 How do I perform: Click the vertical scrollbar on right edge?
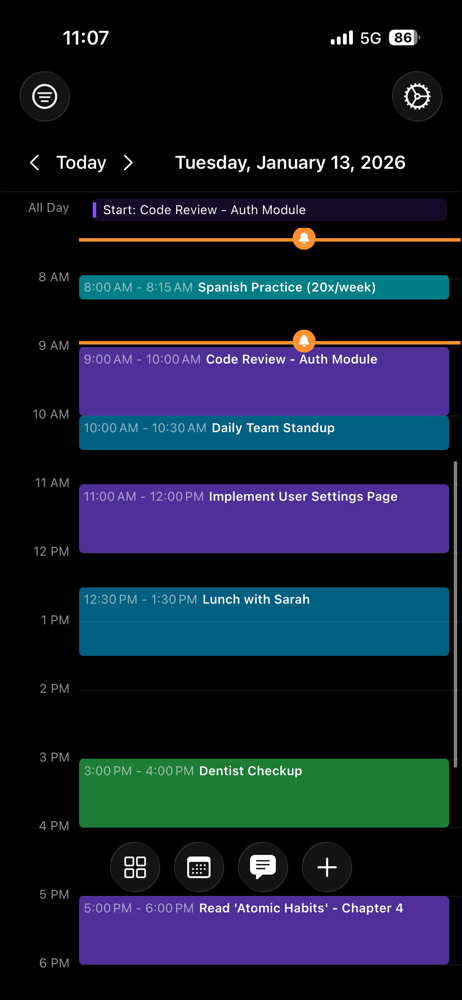(x=455, y=614)
